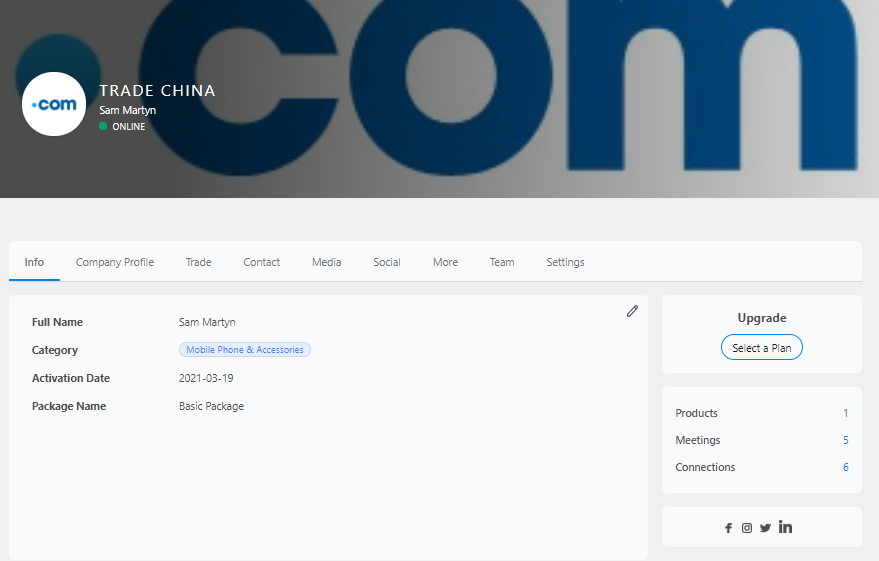Open the LinkedIn social icon

click(x=785, y=527)
